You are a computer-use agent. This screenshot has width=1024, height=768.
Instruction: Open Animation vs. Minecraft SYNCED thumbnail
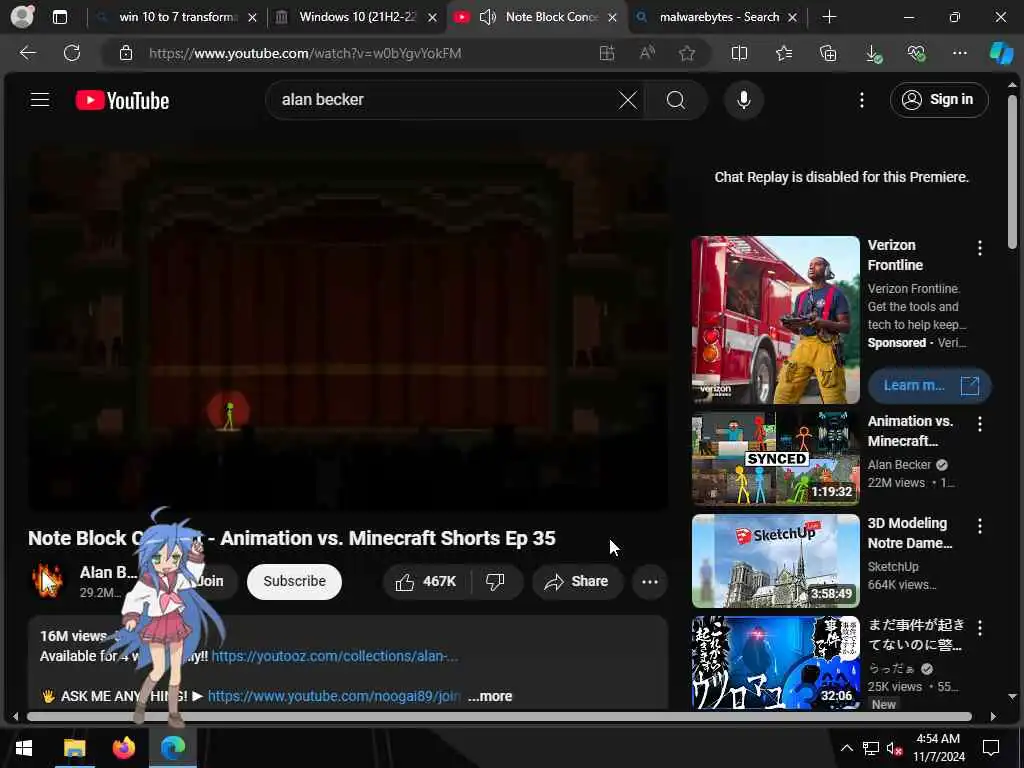[775, 458]
